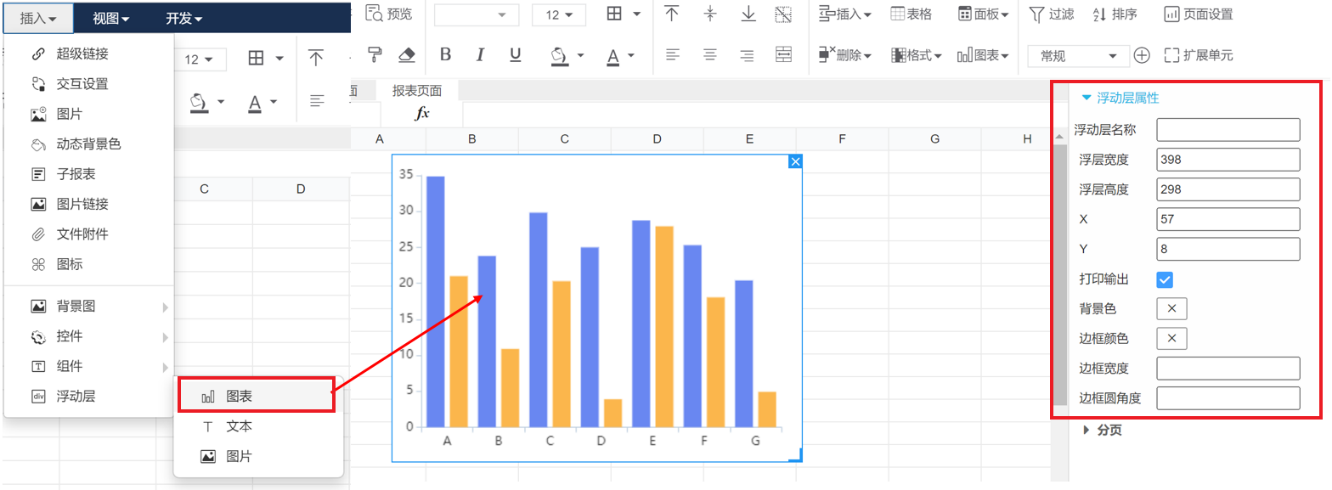Click the 浮动层名称 input field

(1228, 129)
